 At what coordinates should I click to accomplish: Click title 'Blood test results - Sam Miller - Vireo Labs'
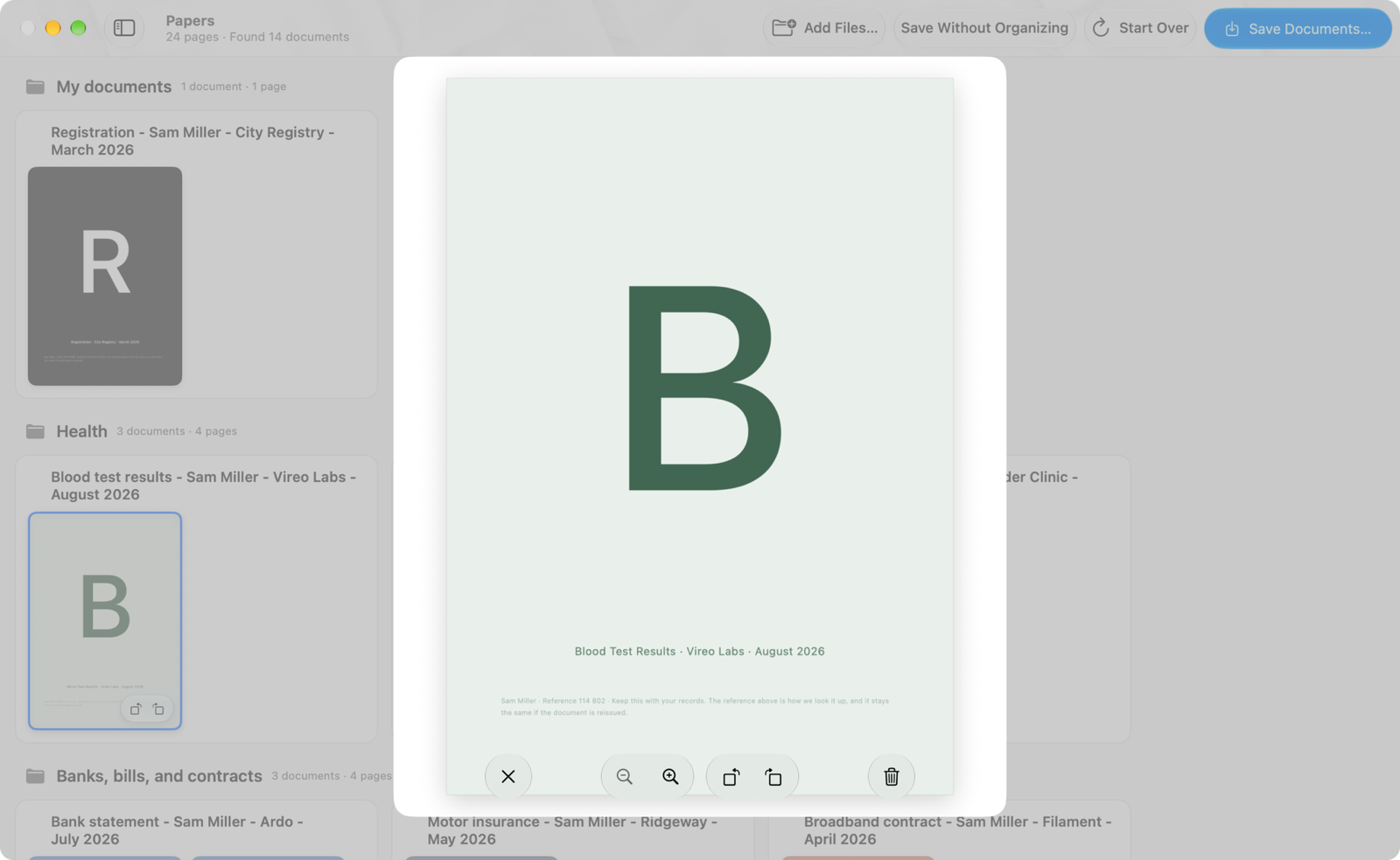click(203, 486)
